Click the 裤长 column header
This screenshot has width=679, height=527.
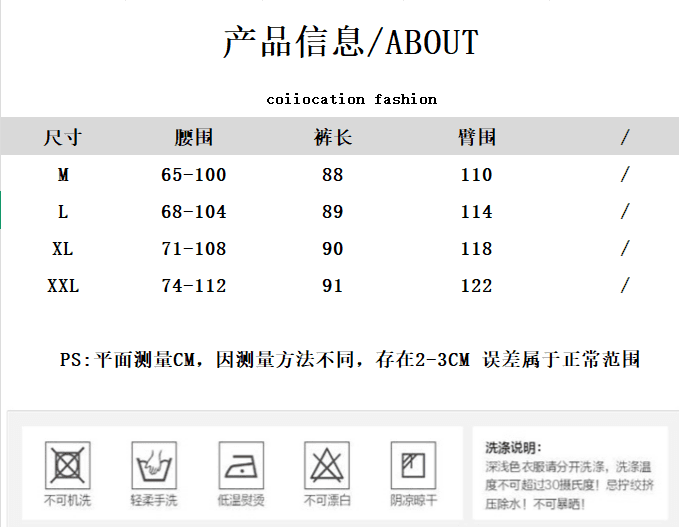click(333, 138)
